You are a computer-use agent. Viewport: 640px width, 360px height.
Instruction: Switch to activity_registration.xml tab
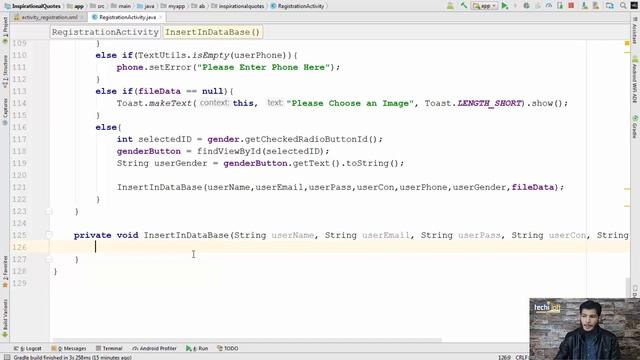point(49,17)
